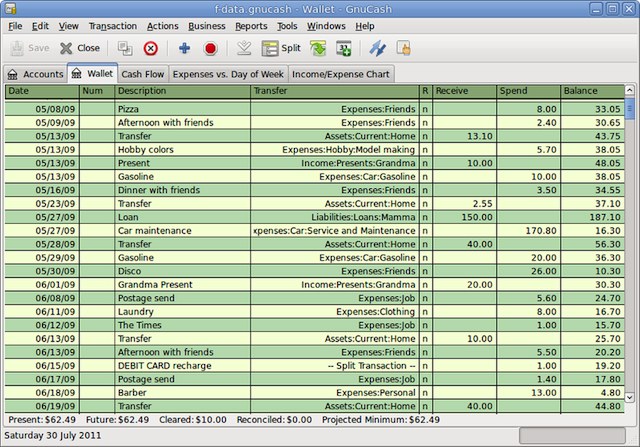
Task: Open the Reports menu
Action: [251, 26]
